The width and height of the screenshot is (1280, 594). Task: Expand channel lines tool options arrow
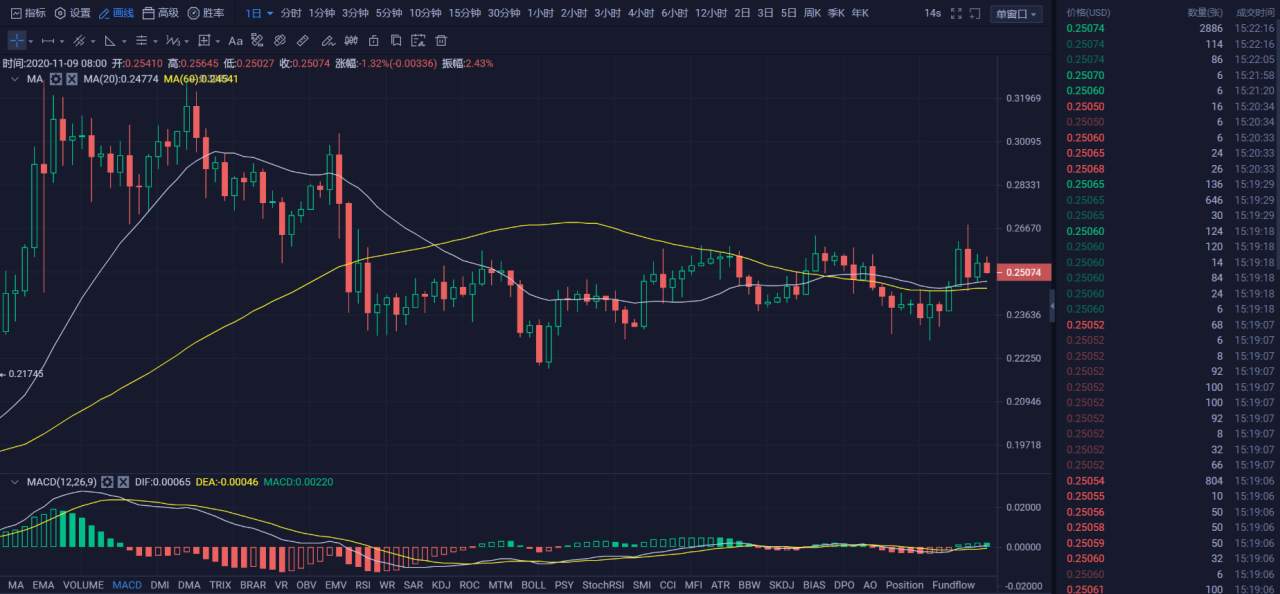tap(93, 42)
